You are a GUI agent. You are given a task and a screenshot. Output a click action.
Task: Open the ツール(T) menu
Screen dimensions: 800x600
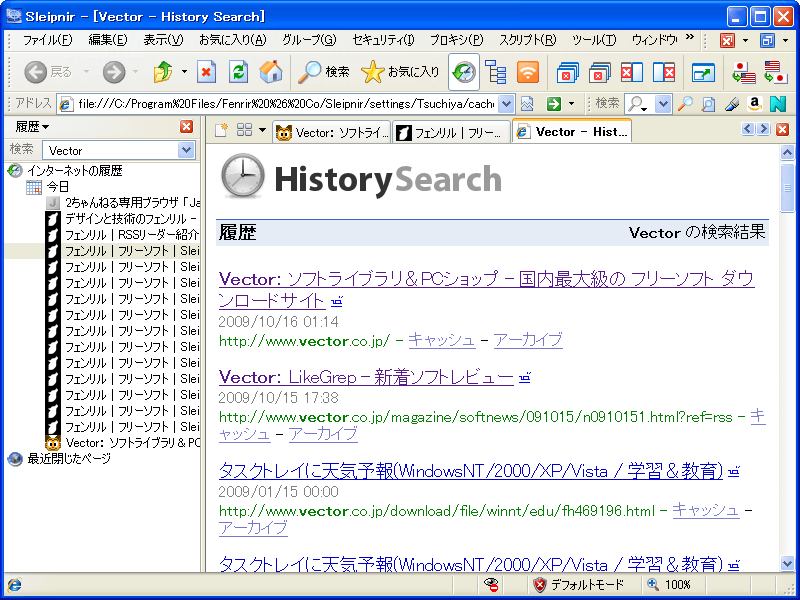pos(594,40)
